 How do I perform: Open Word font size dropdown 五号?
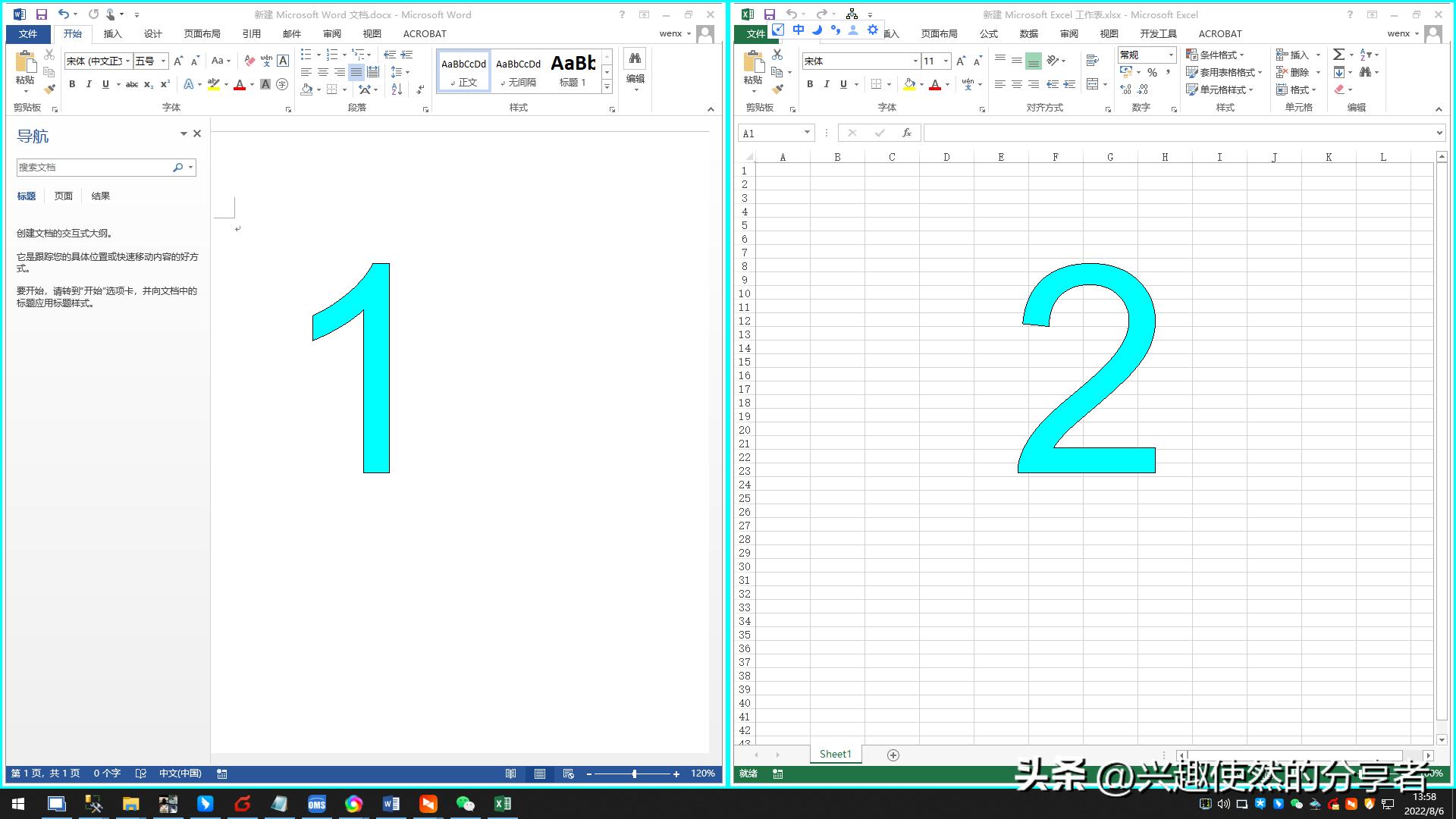click(x=163, y=61)
